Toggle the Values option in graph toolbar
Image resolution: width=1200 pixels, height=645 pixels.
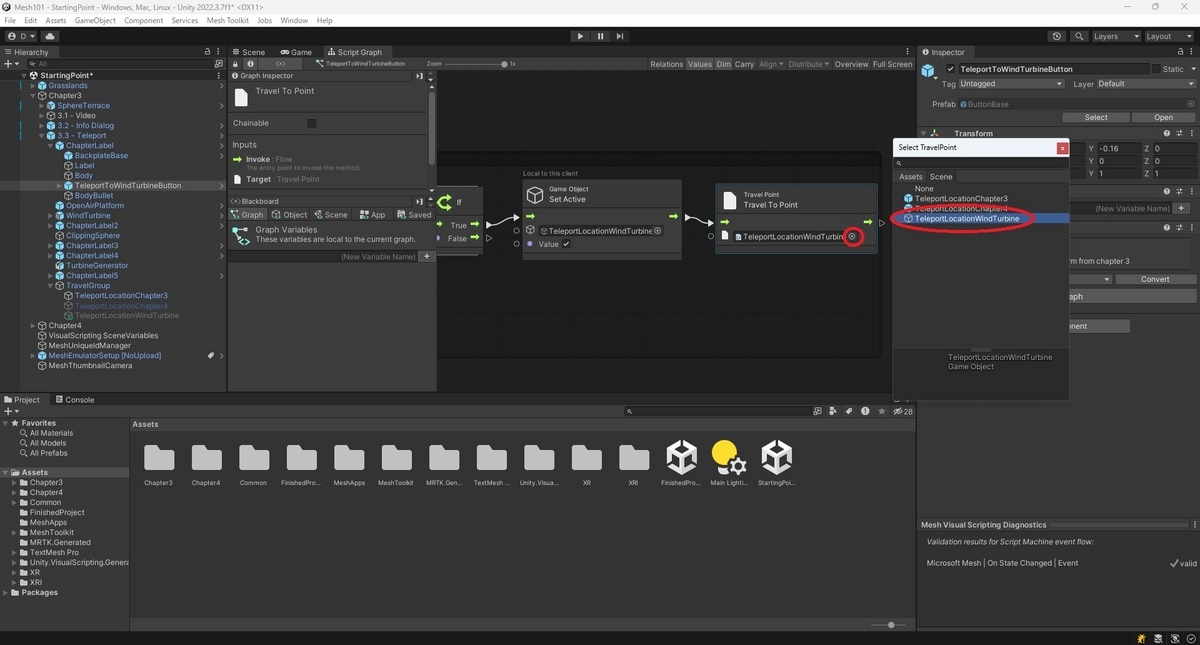click(x=700, y=64)
